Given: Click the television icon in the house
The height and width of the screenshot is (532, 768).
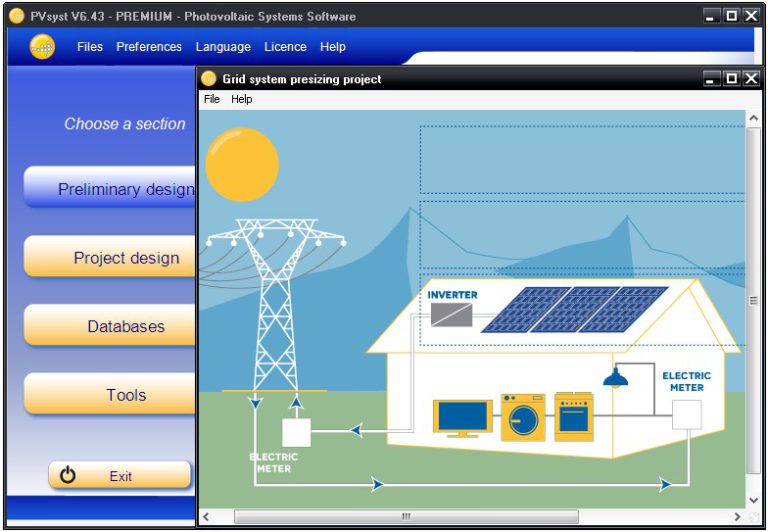Looking at the screenshot, I should click(462, 417).
